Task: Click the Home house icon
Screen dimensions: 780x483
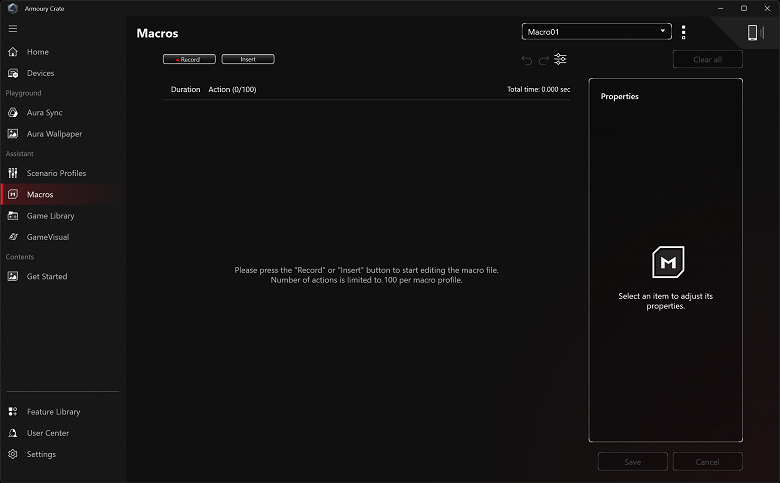Action: coord(13,52)
